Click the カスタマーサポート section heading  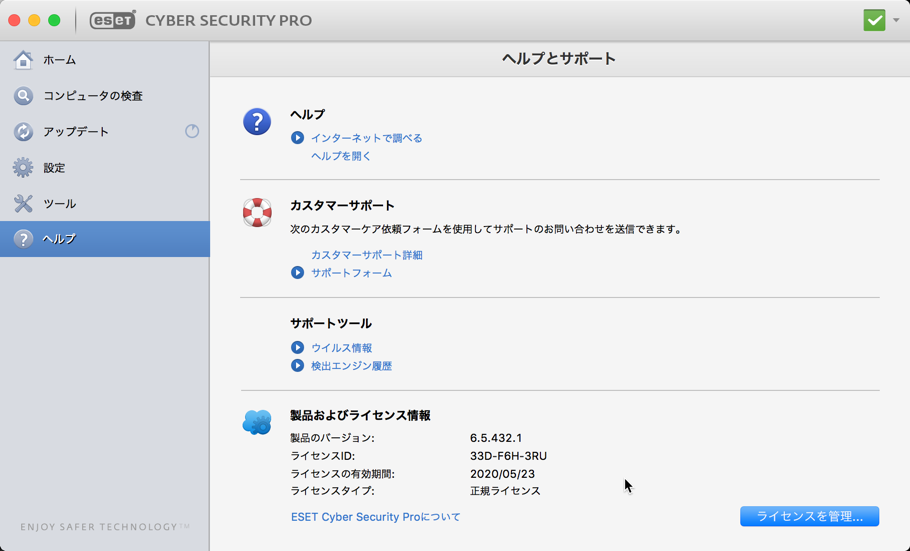(342, 206)
